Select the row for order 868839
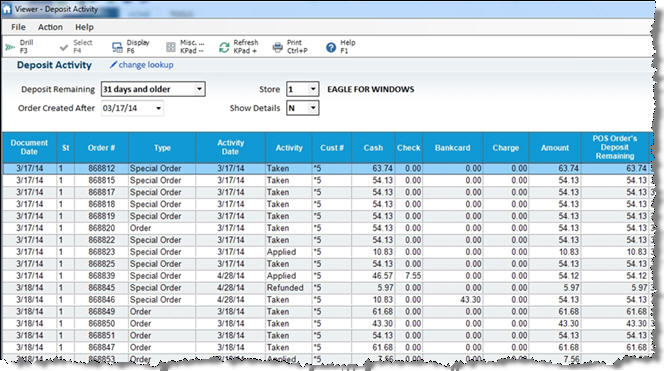Viewport: 664px width, 371px height. point(327,276)
